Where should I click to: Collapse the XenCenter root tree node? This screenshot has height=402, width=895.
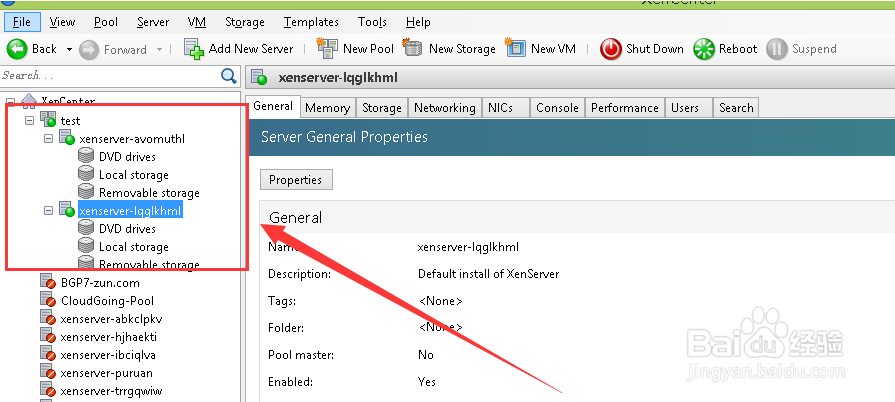[x=11, y=102]
